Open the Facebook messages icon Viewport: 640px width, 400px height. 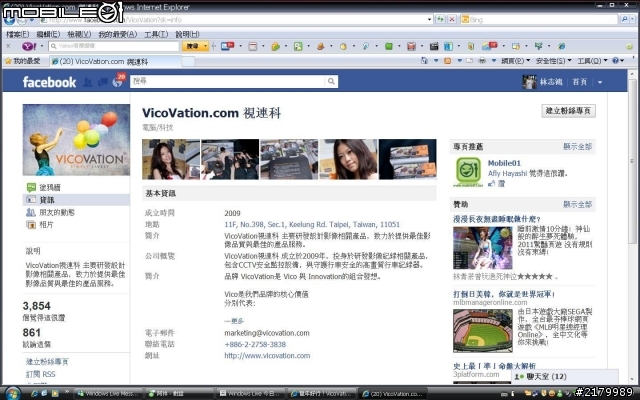pyautogui.click(x=102, y=82)
